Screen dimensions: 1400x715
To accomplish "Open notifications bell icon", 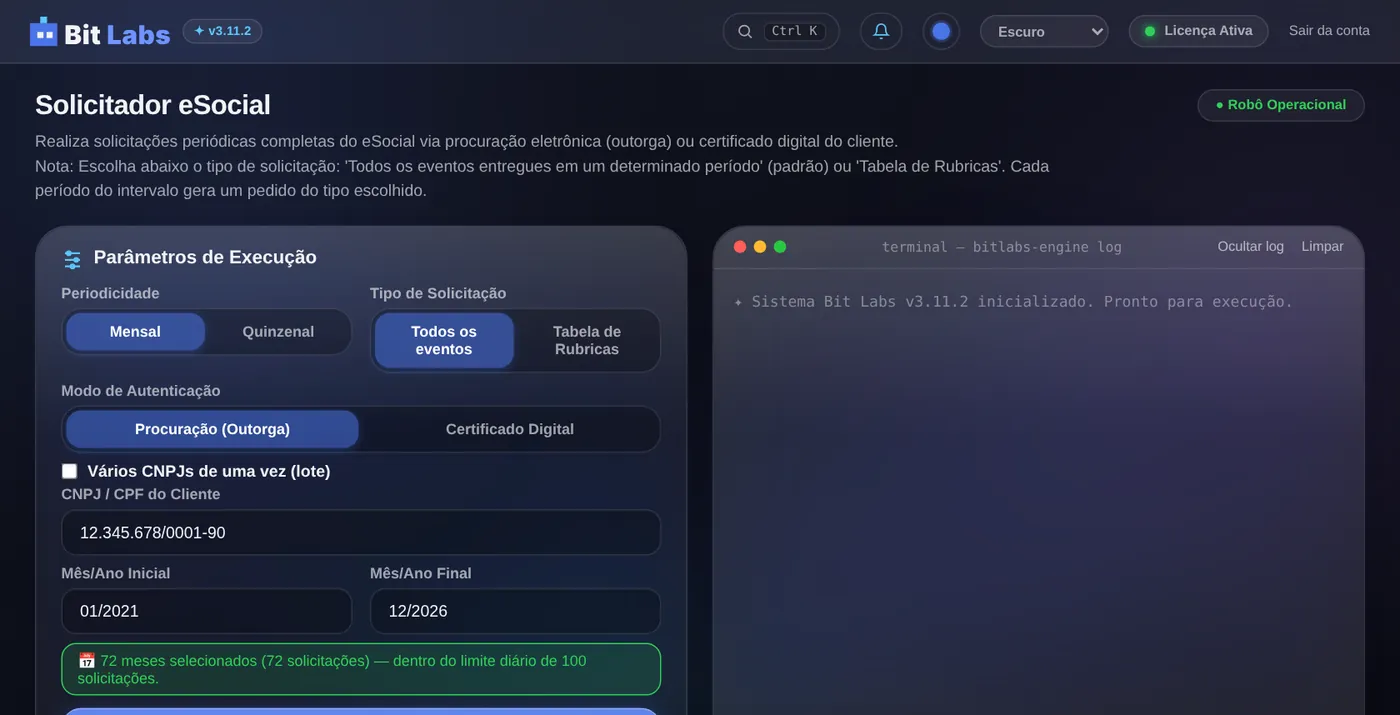I will [881, 31].
